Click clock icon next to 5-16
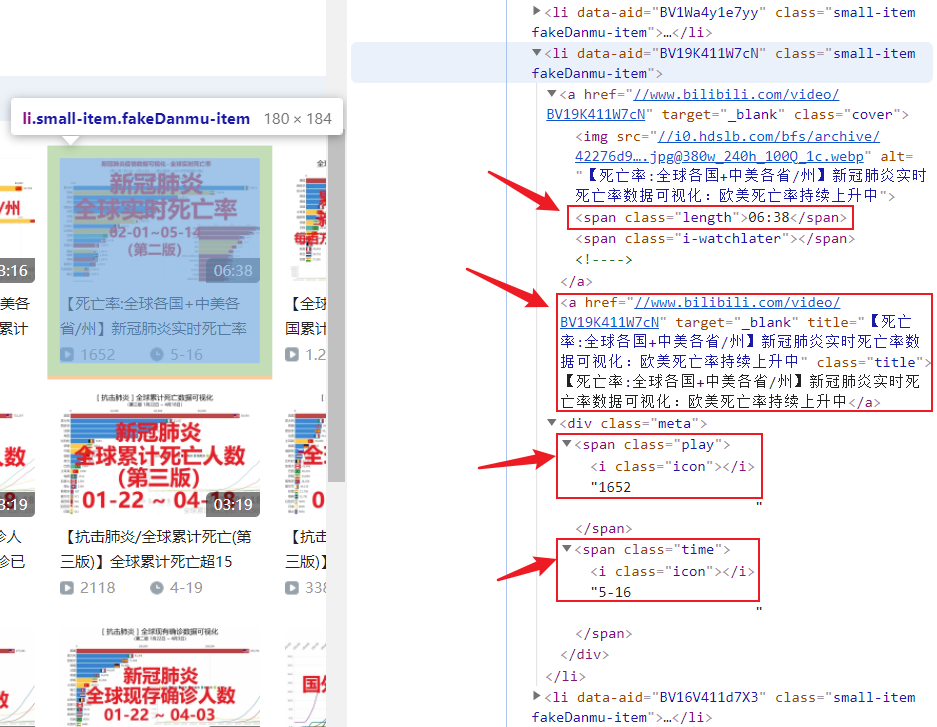 [x=157, y=355]
